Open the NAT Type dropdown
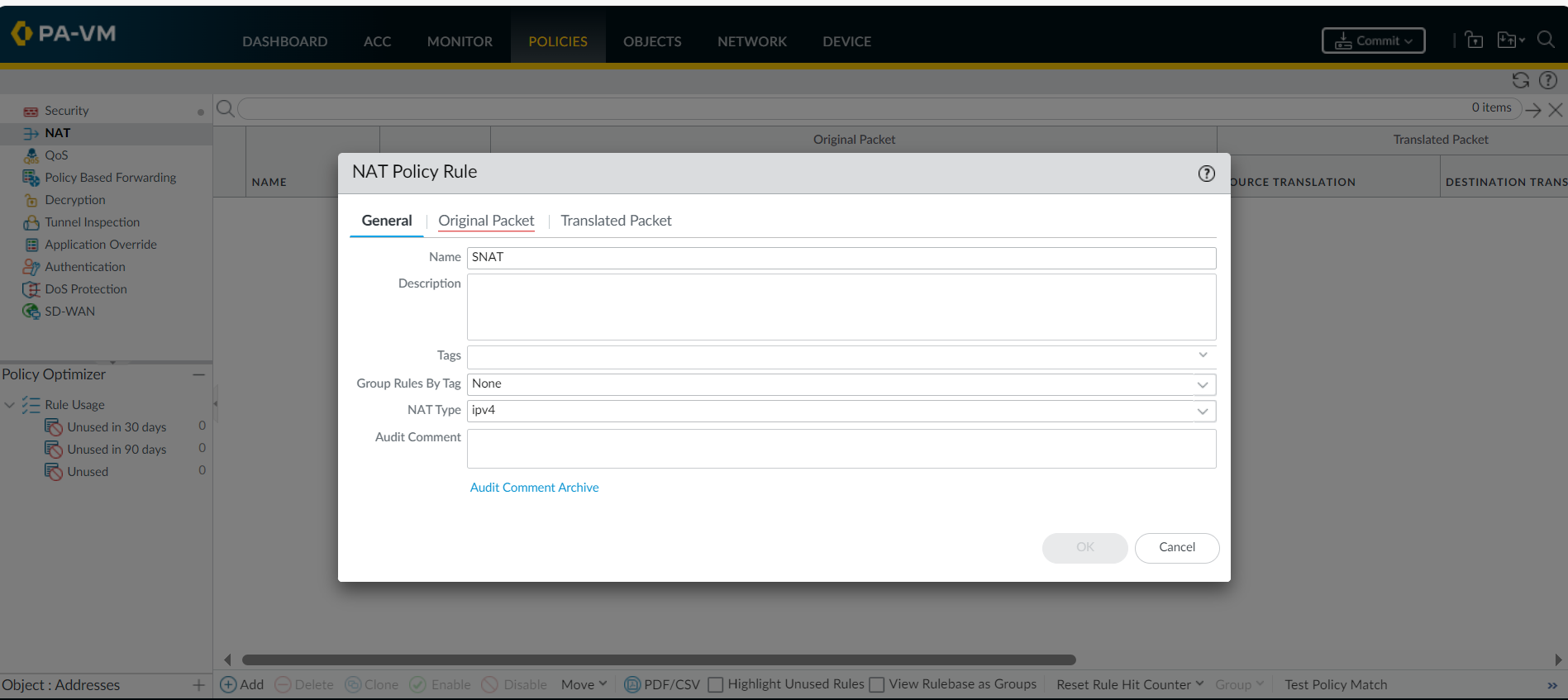 click(x=1202, y=411)
